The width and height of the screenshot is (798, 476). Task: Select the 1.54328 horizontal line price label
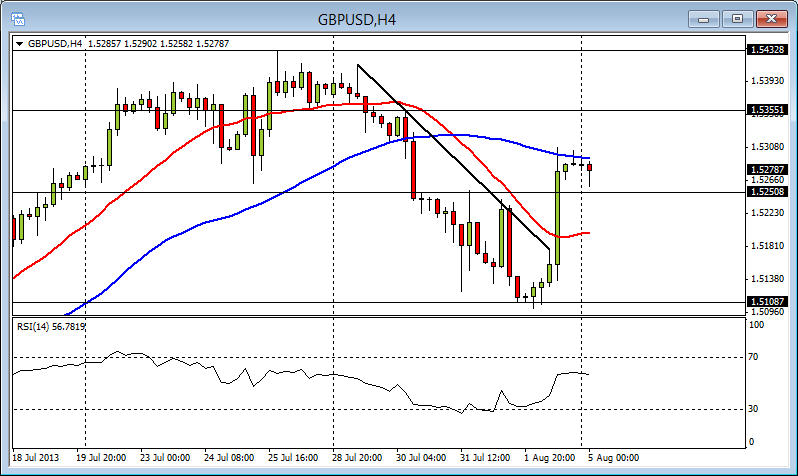click(768, 50)
